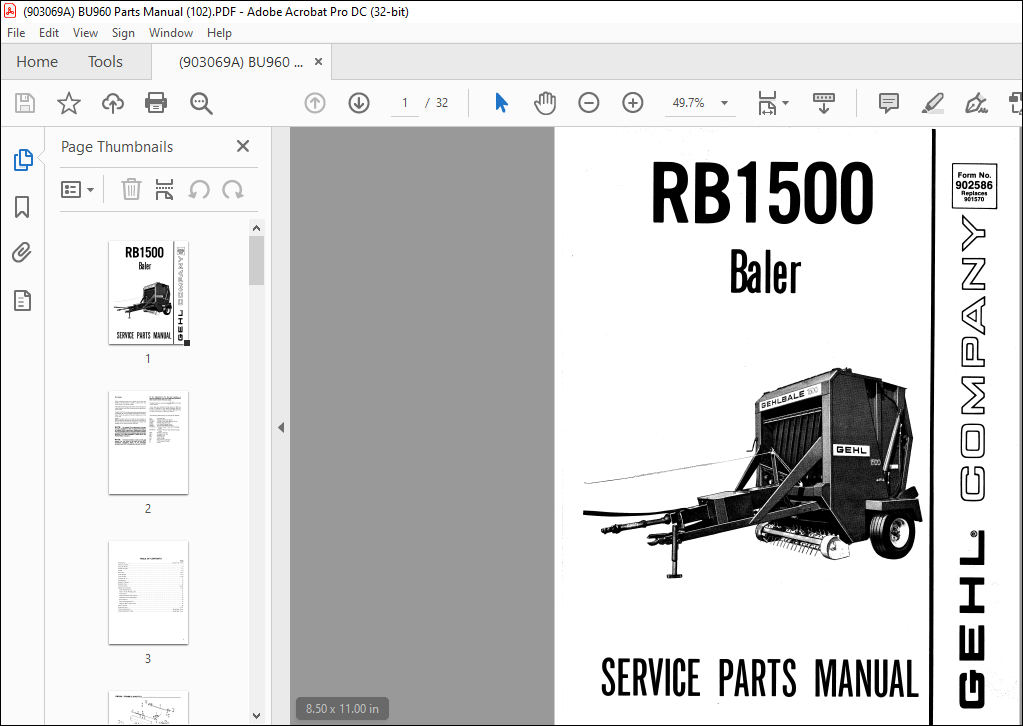The width and height of the screenshot is (1023, 726).
Task: Select page 2 thumbnail
Action: click(x=148, y=442)
